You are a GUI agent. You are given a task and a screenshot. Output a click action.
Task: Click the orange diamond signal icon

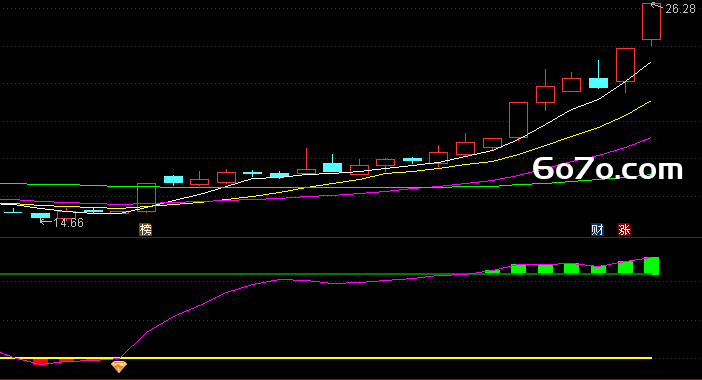click(x=119, y=367)
